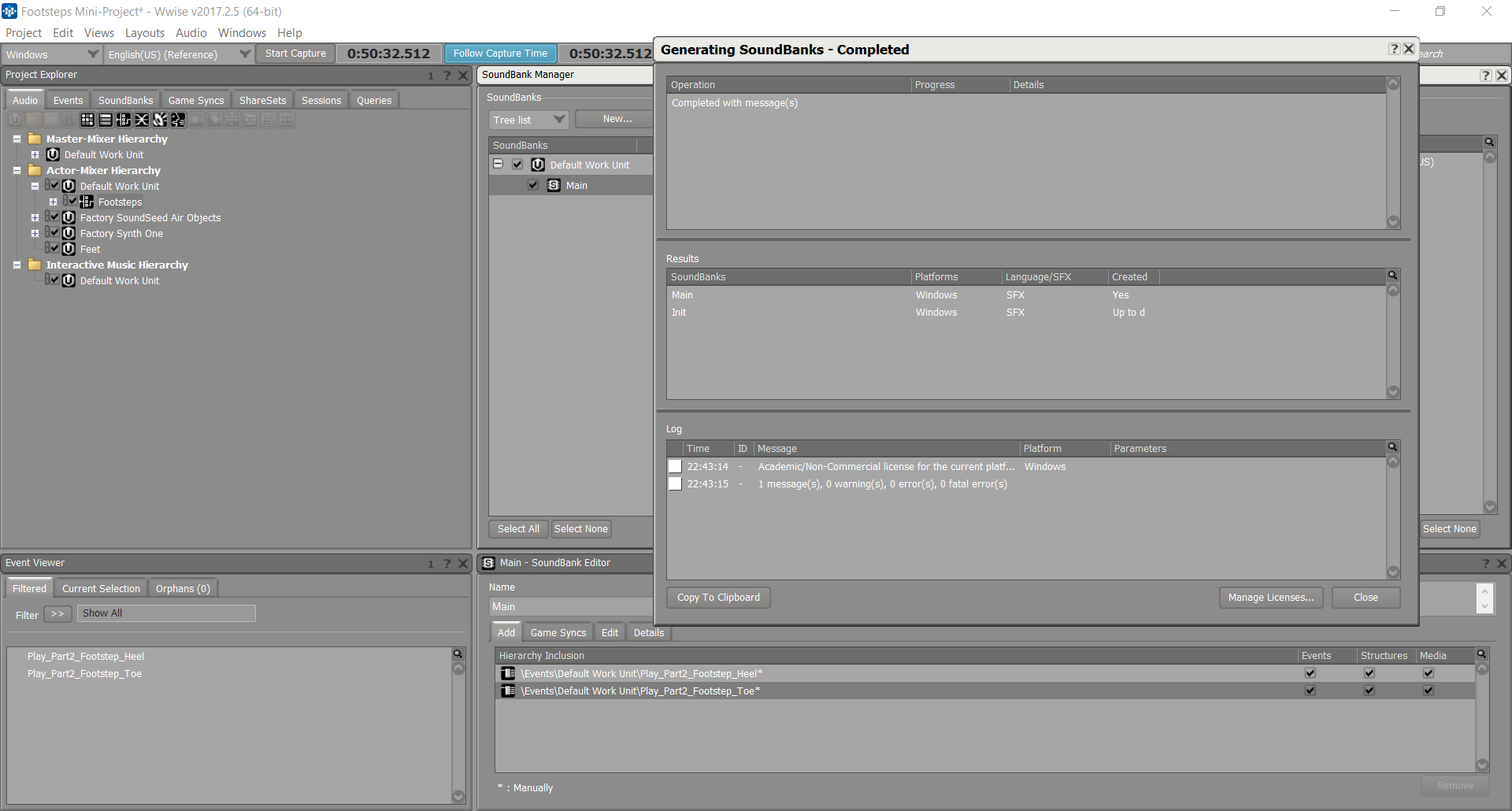Toggle Events checkbox for Play_Part2_Footstep_Heel
1512x811 pixels.
pyautogui.click(x=1310, y=673)
